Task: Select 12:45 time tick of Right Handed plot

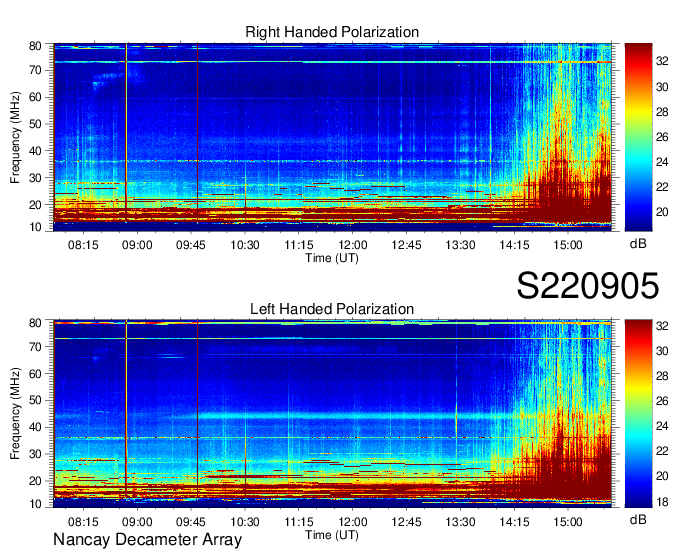Action: pyautogui.click(x=406, y=245)
